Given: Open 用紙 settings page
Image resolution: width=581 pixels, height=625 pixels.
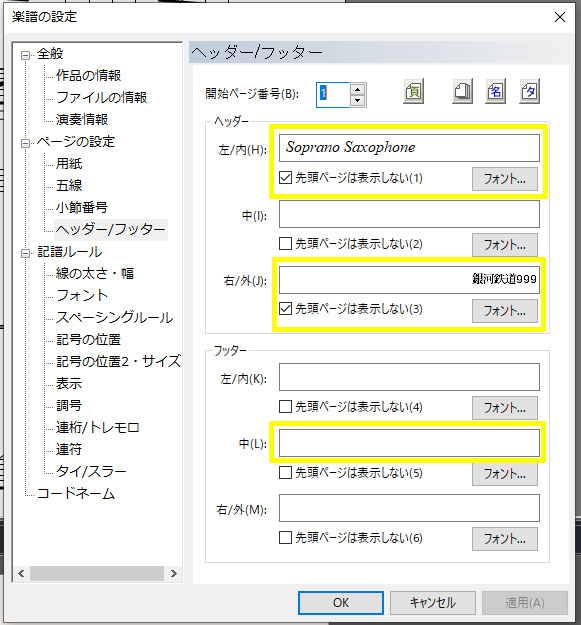Looking at the screenshot, I should coord(69,163).
